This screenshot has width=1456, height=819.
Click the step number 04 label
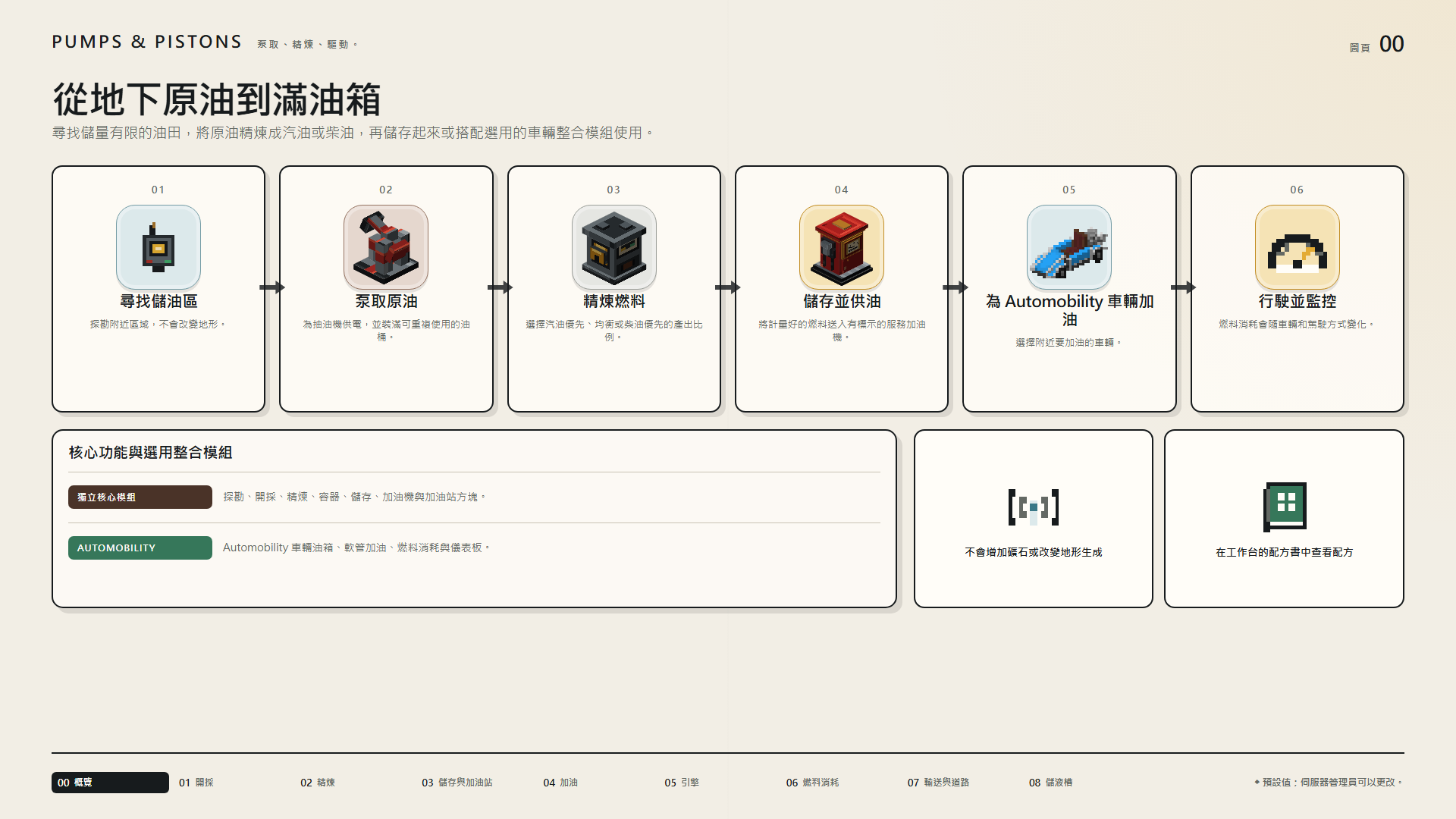pyautogui.click(x=842, y=190)
